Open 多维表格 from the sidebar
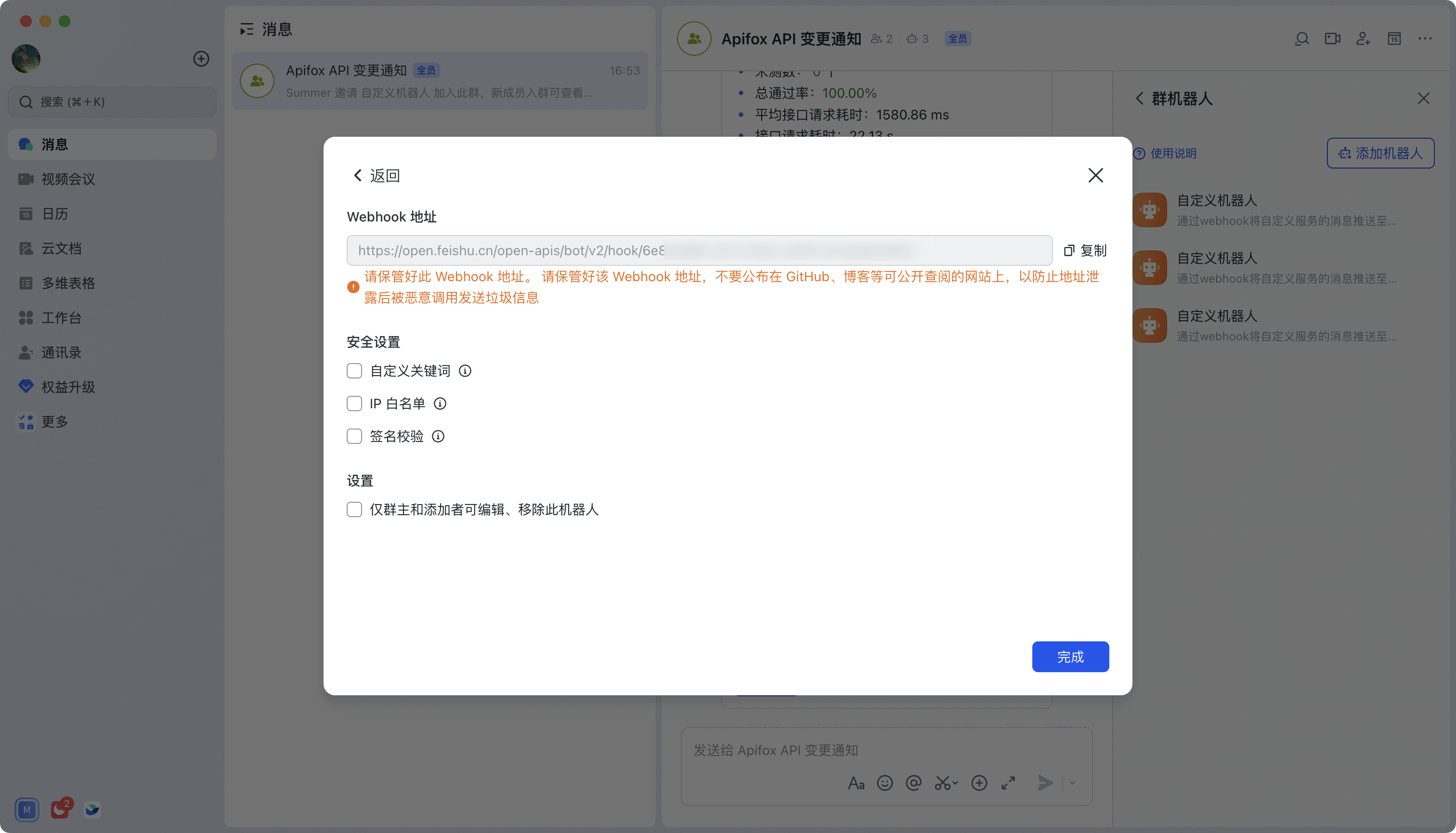 [68, 283]
